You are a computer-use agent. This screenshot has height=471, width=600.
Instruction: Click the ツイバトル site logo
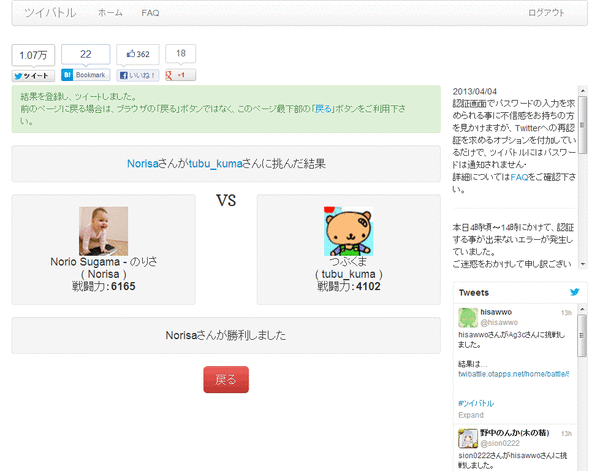click(x=50, y=13)
